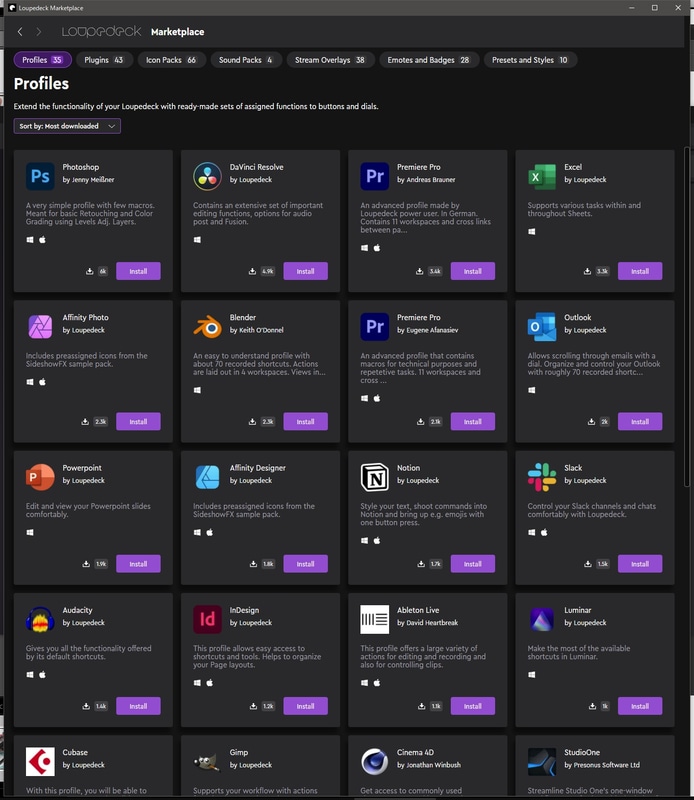Switch to the Stream Overlays tab
This screenshot has width=694, height=800.
click(x=330, y=60)
